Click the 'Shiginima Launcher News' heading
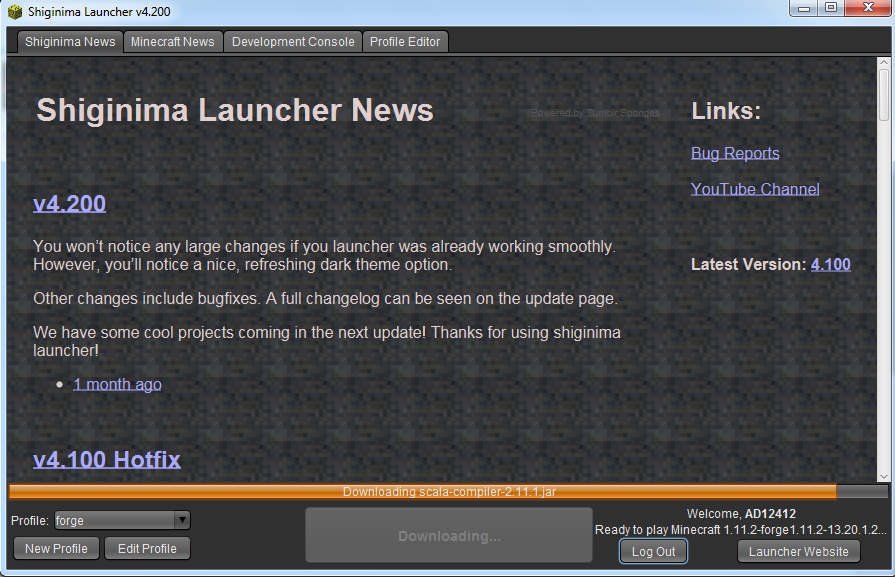The height and width of the screenshot is (577, 895). click(x=235, y=110)
